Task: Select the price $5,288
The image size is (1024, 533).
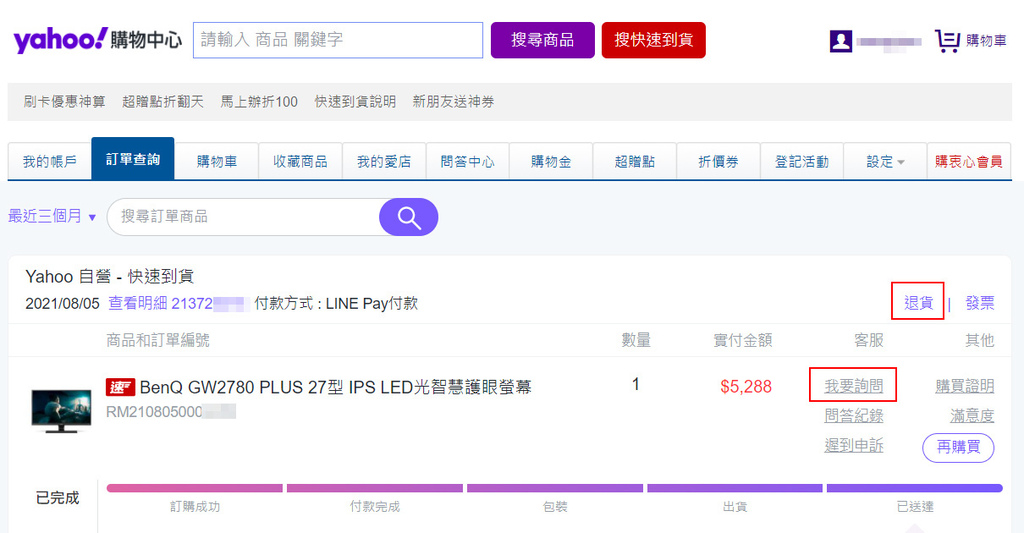Action: 746,387
